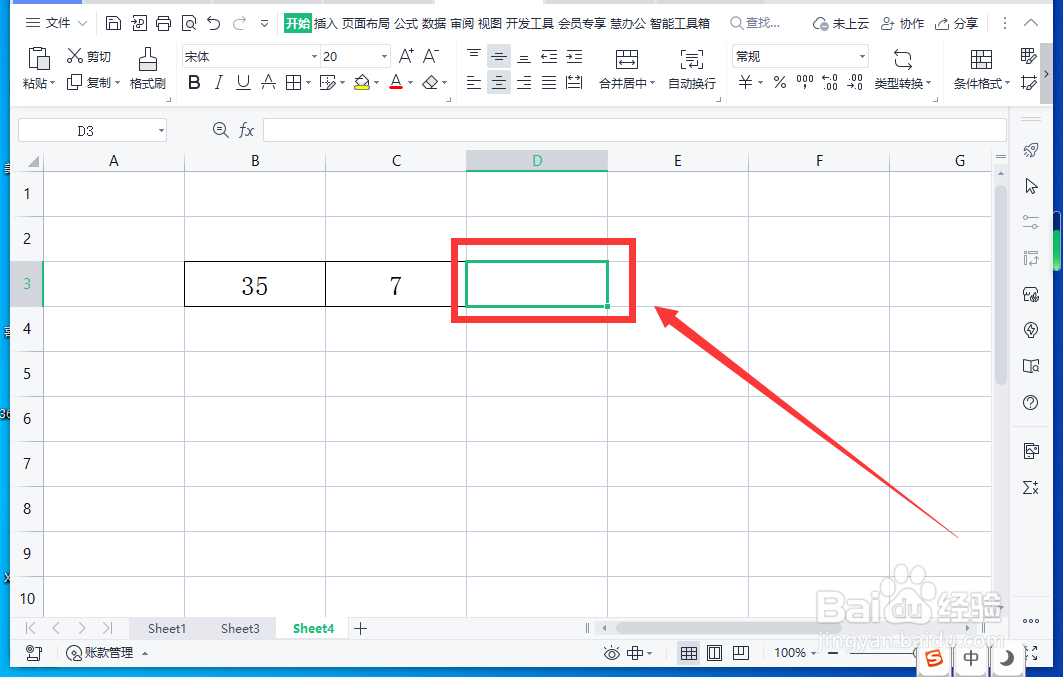The width and height of the screenshot is (1063, 677).
Task: Click the Paste clipboard icon
Action: pos(39,59)
